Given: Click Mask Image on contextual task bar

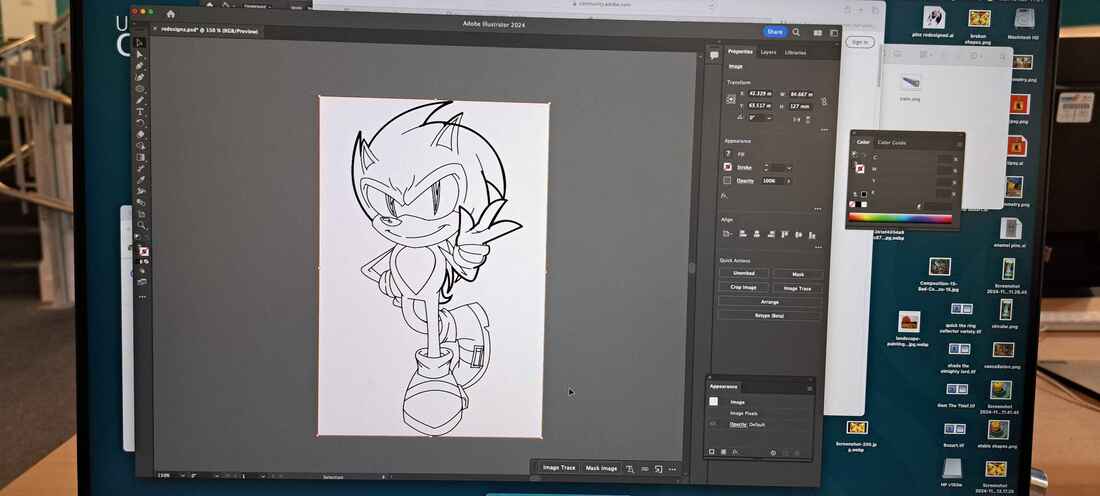Looking at the screenshot, I should point(602,468).
